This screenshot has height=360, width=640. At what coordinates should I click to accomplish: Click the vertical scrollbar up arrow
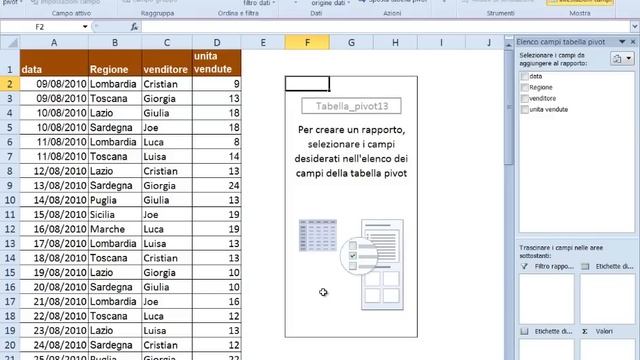509,45
